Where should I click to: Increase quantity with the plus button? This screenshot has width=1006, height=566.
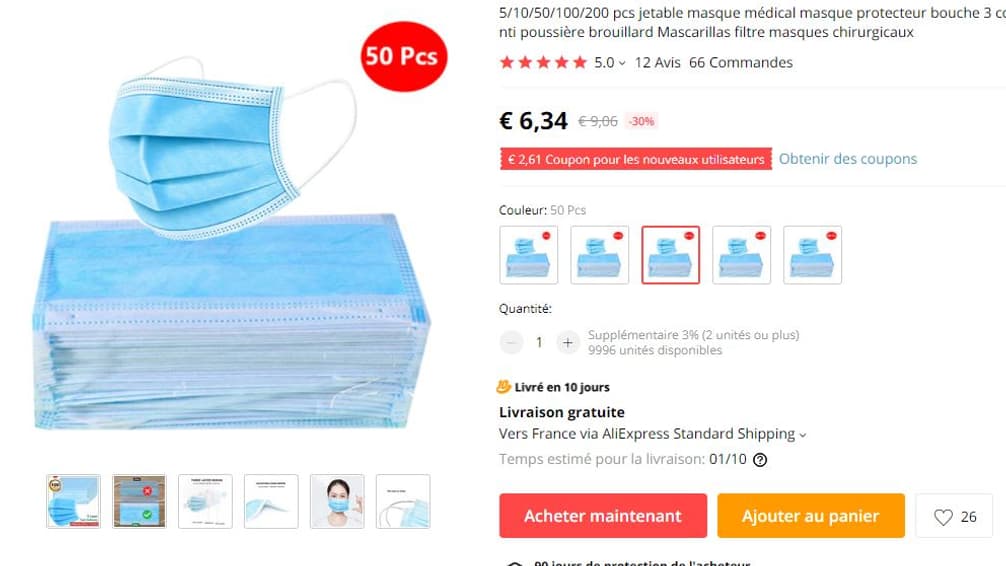567,343
